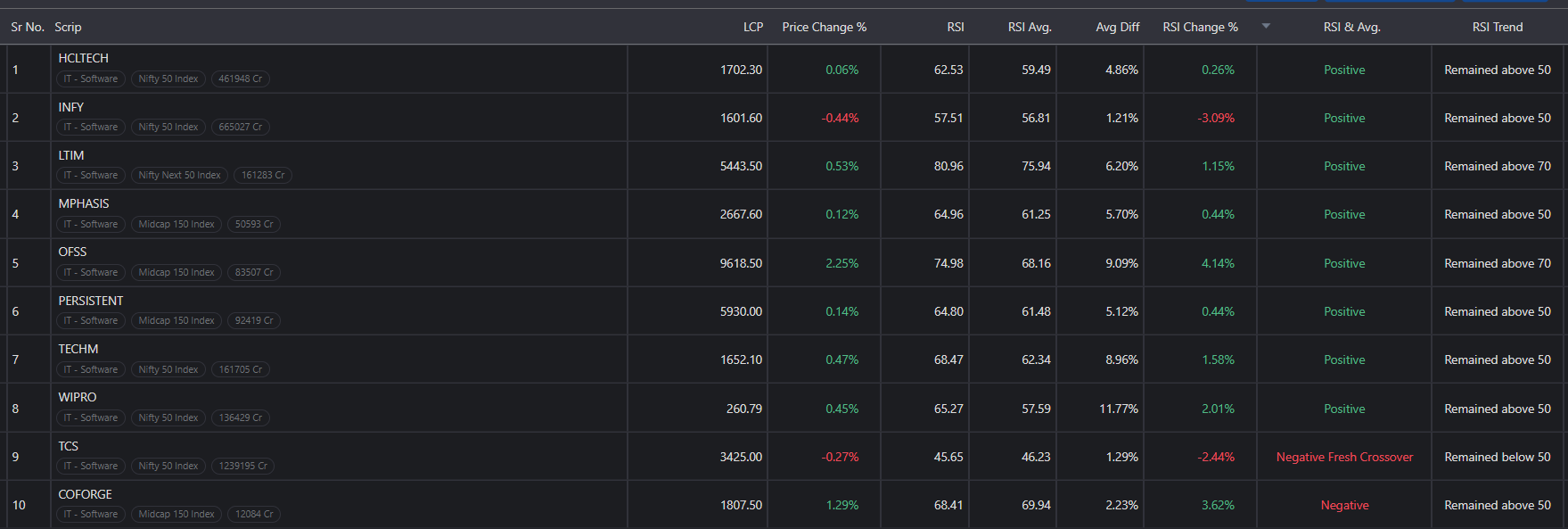Sort by Price Change % column header
Image resolution: width=1568 pixels, height=529 pixels.
824,27
